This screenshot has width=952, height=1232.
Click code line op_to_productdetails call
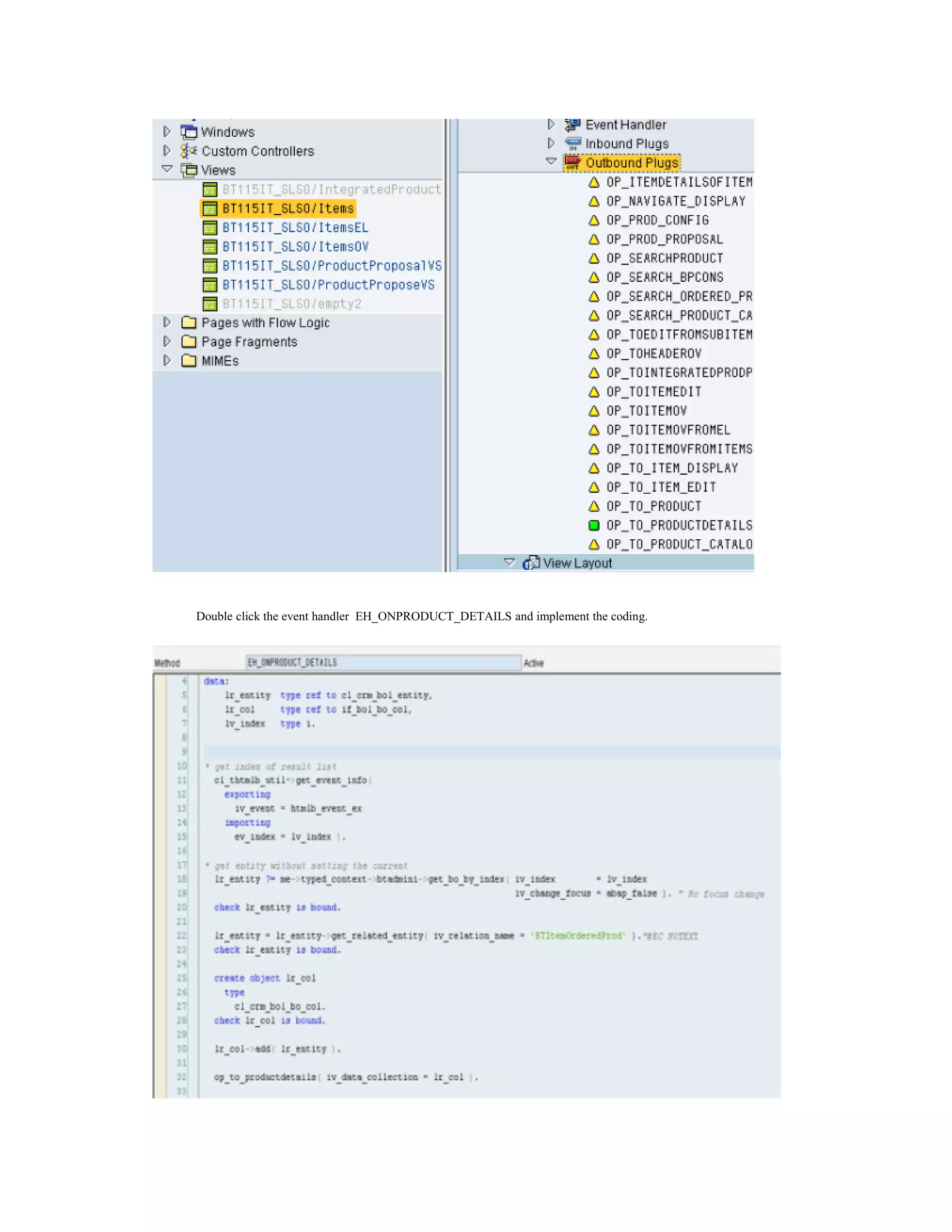[x=346, y=1077]
